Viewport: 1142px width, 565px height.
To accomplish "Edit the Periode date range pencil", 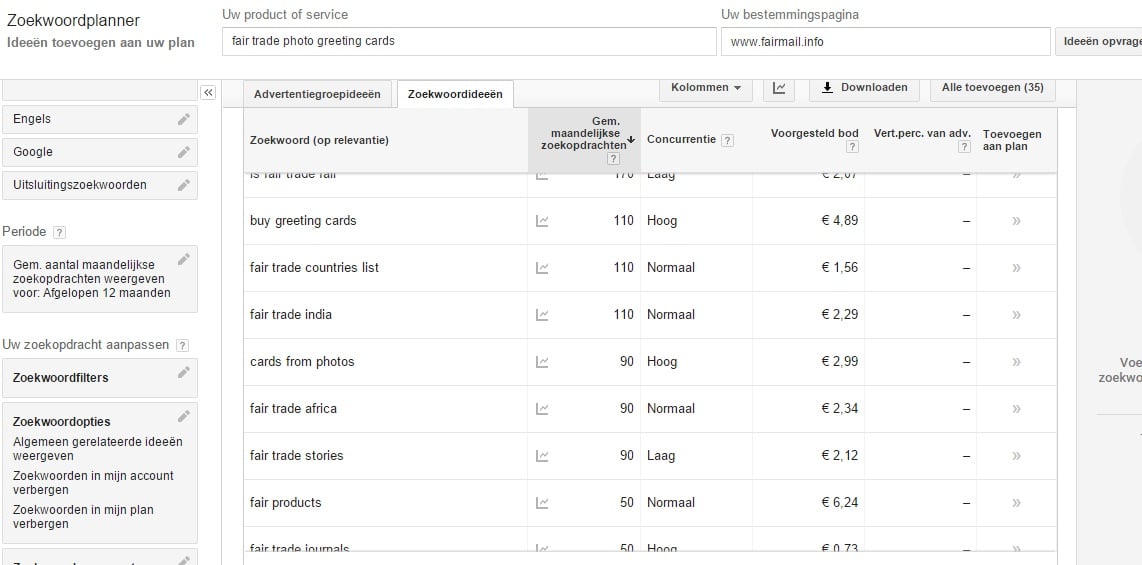I will (184, 258).
